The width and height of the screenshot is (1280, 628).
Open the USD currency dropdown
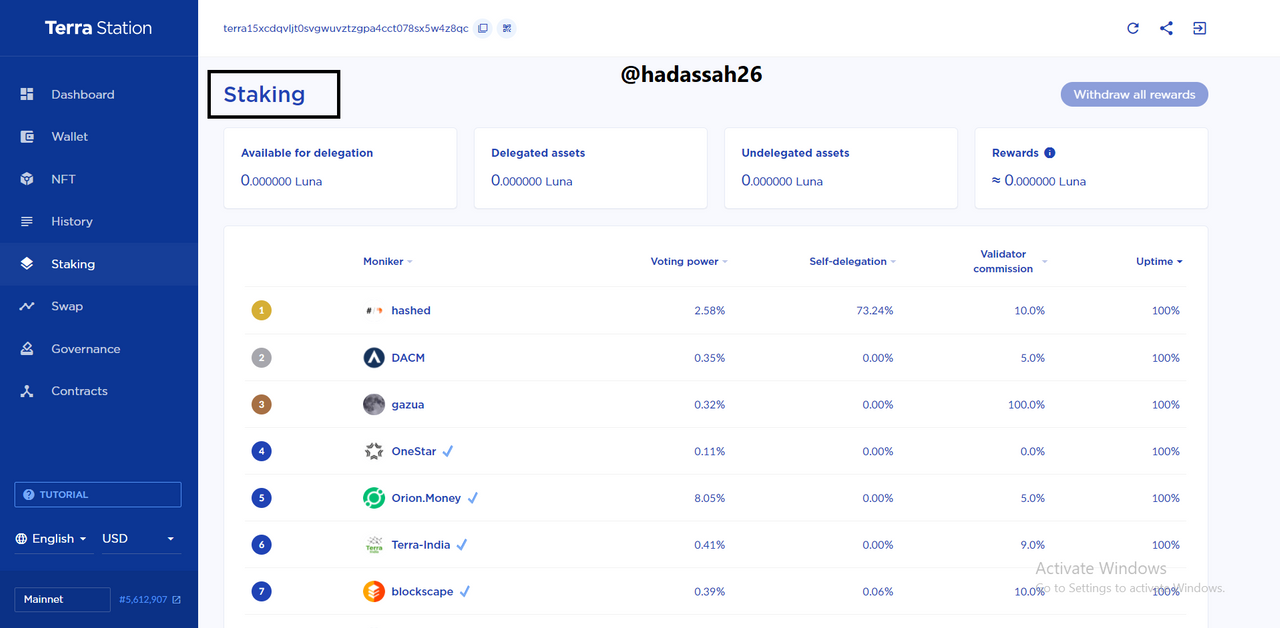(x=139, y=538)
